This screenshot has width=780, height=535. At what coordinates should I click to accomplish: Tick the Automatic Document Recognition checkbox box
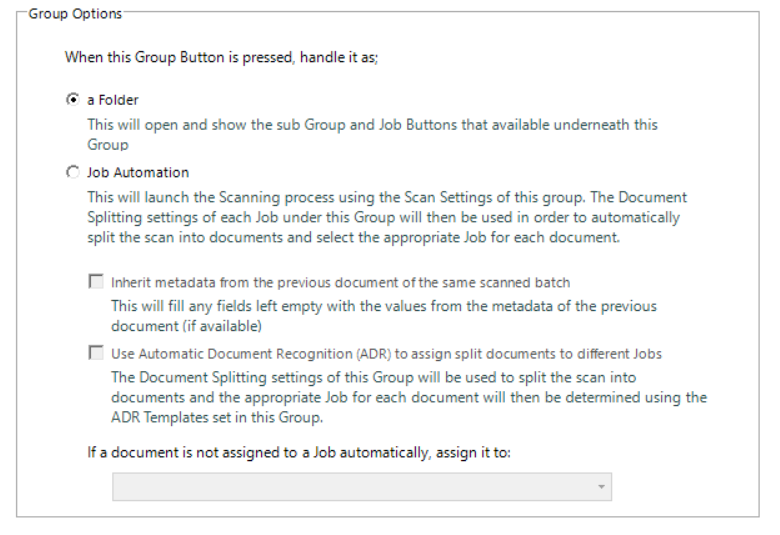pyautogui.click(x=96, y=353)
